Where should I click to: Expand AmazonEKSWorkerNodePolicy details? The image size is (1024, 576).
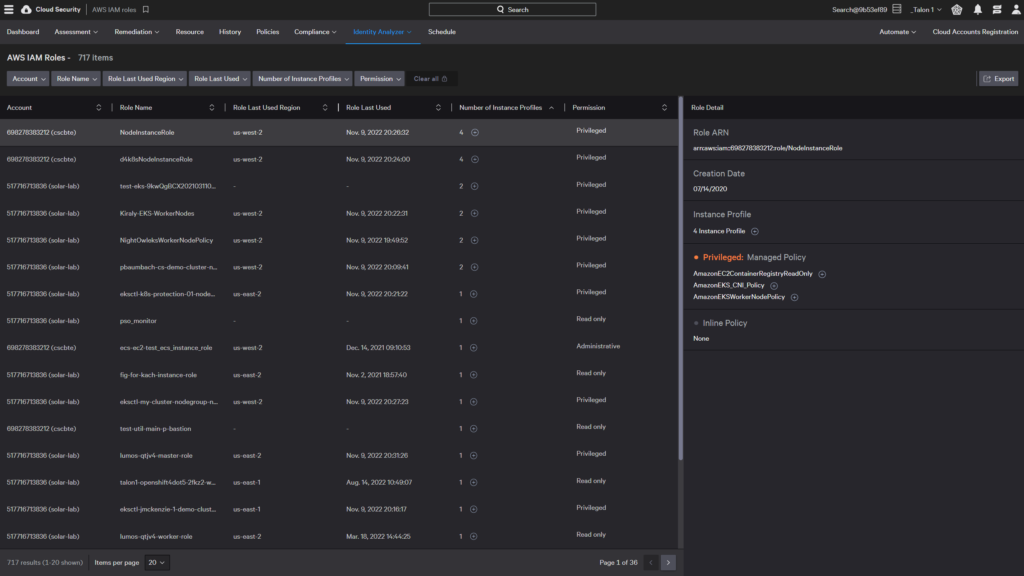[794, 297]
